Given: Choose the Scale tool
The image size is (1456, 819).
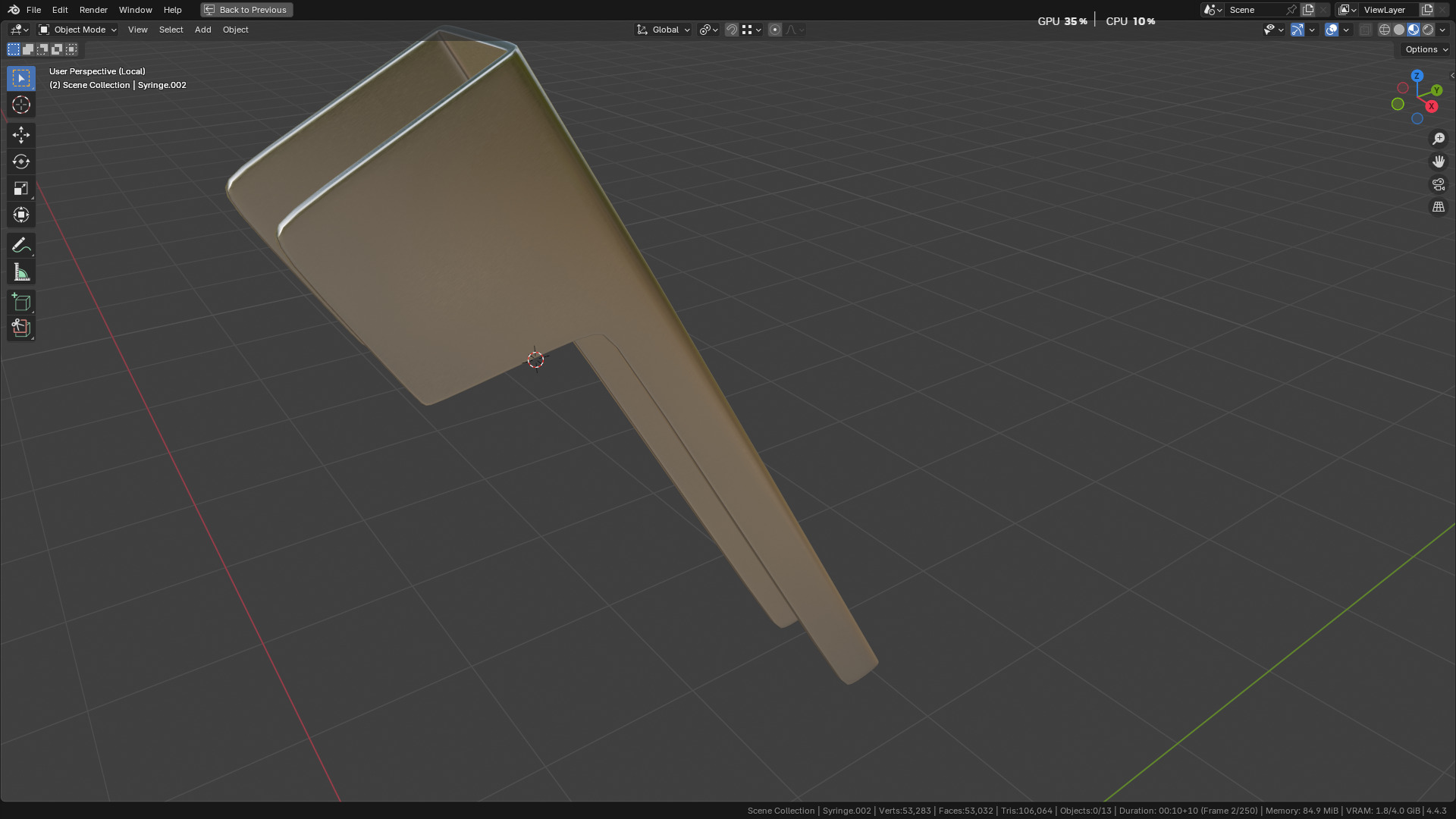Looking at the screenshot, I should click(21, 188).
